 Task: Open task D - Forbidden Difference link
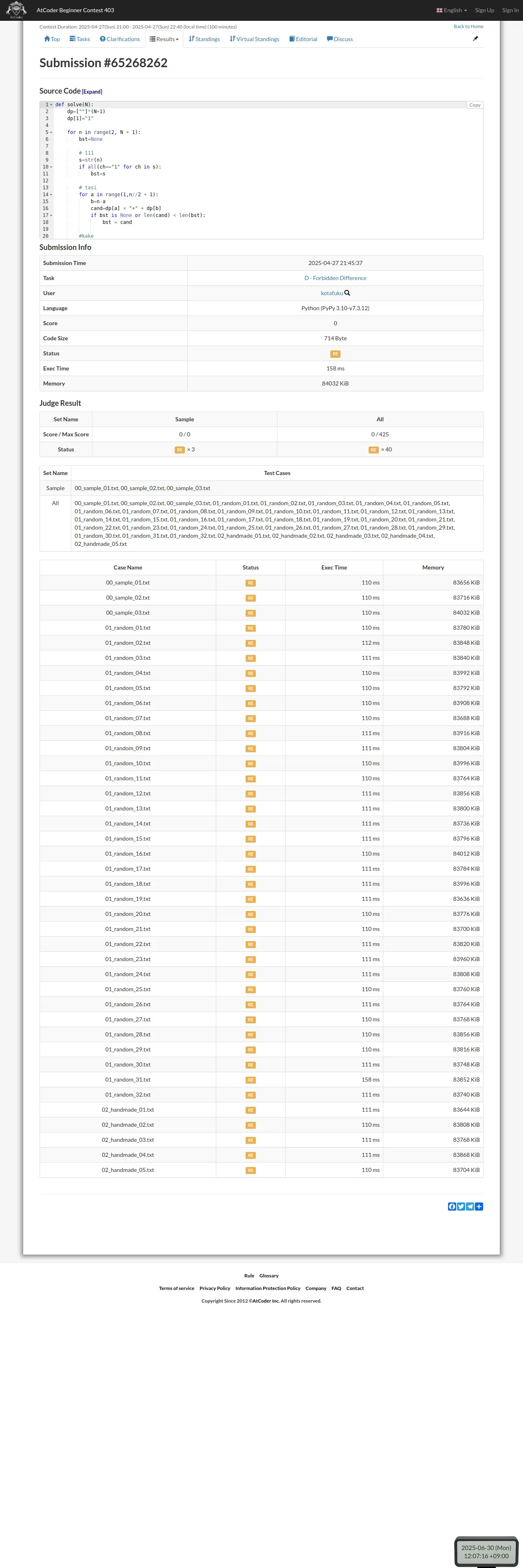tap(335, 278)
